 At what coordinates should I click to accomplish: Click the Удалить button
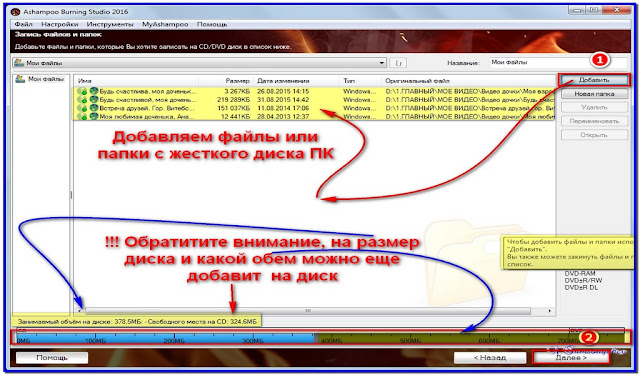pos(594,107)
